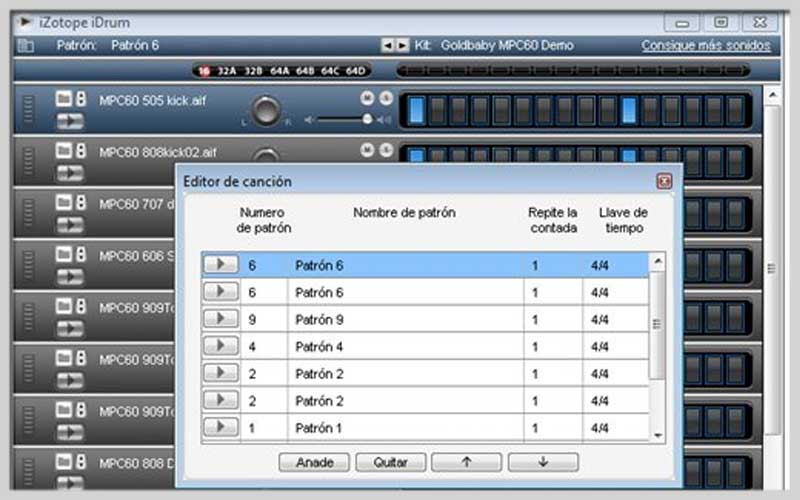Select the 64B pattern section
800x500 pixels.
pyautogui.click(x=305, y=71)
